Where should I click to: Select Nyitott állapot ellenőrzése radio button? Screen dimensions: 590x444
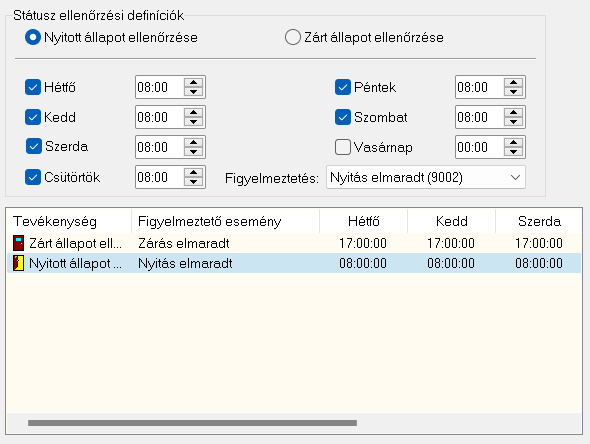[33, 37]
